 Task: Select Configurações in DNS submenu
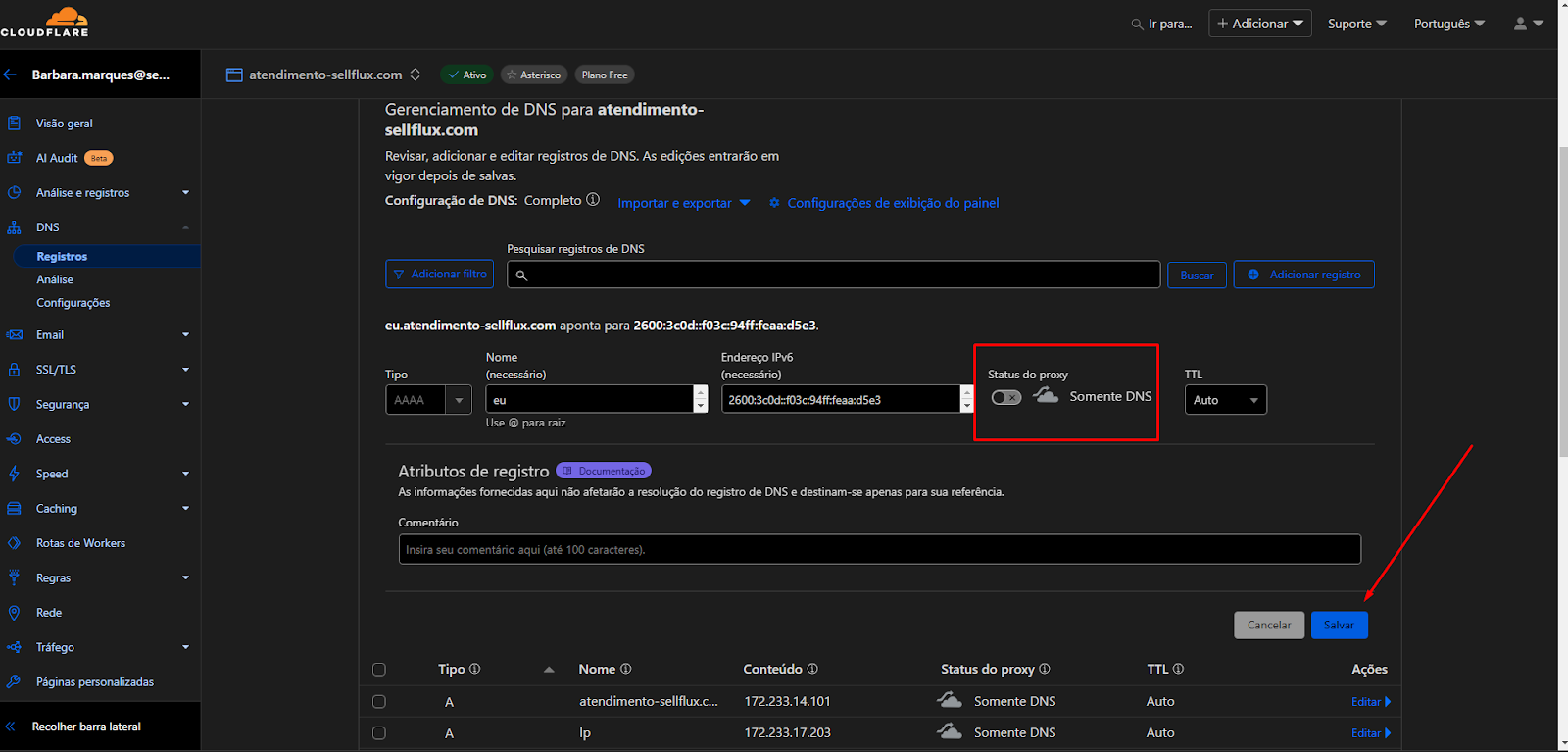point(73,303)
